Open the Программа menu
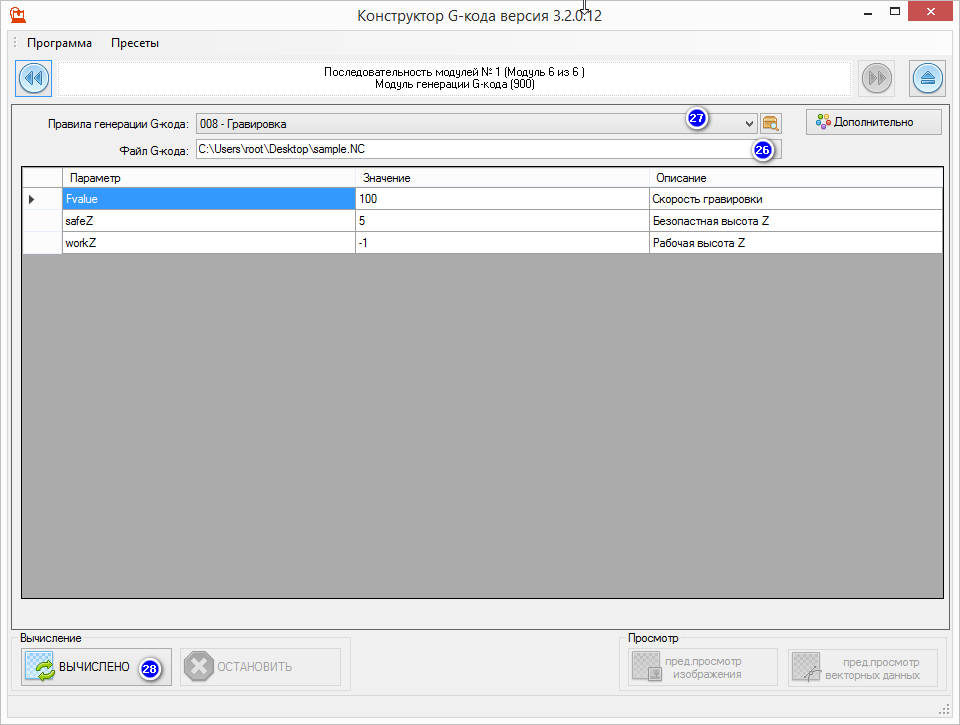Viewport: 960px width, 725px height. click(59, 43)
